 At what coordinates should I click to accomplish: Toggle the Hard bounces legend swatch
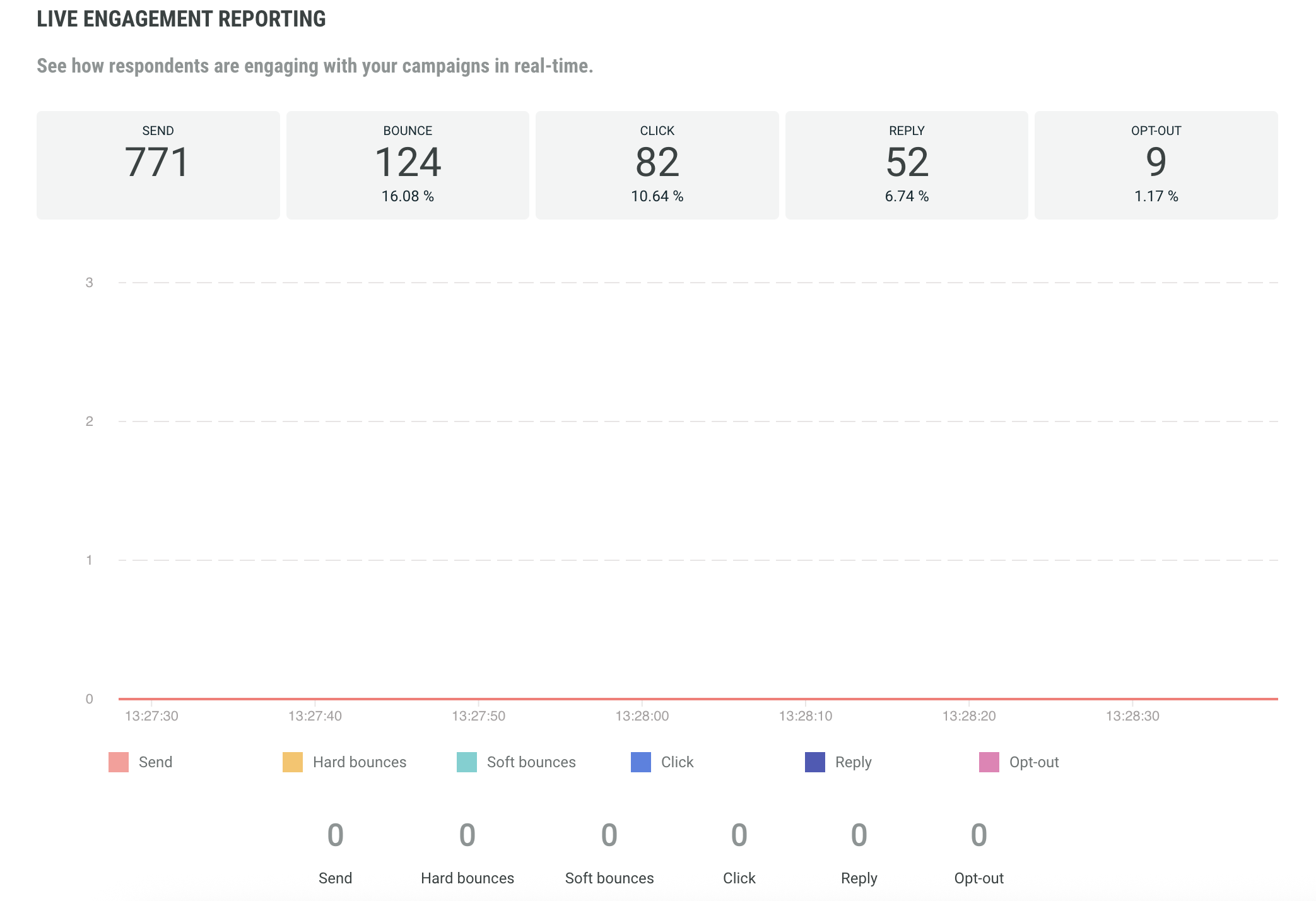click(x=293, y=762)
